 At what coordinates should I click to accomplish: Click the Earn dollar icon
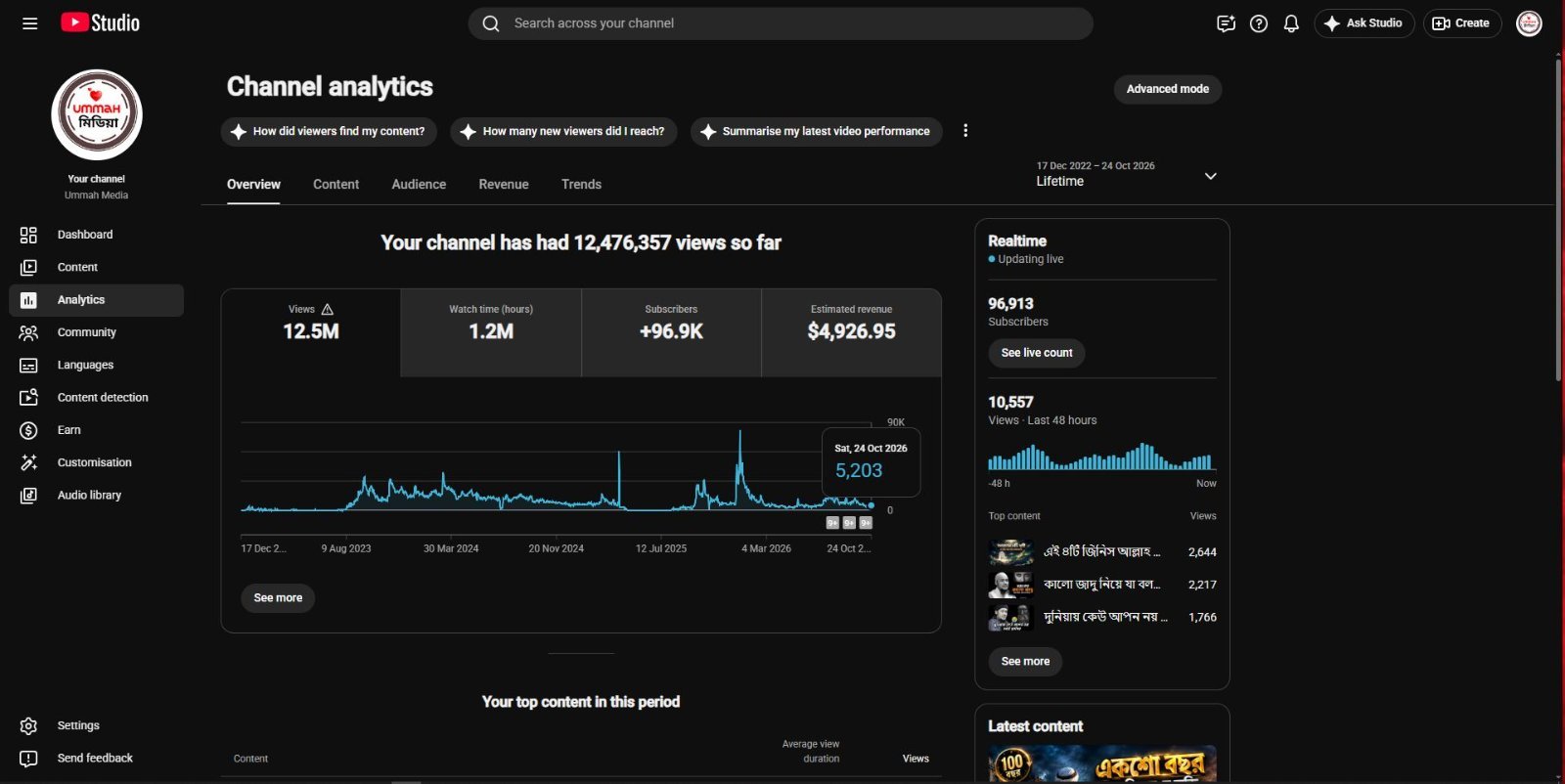click(28, 430)
